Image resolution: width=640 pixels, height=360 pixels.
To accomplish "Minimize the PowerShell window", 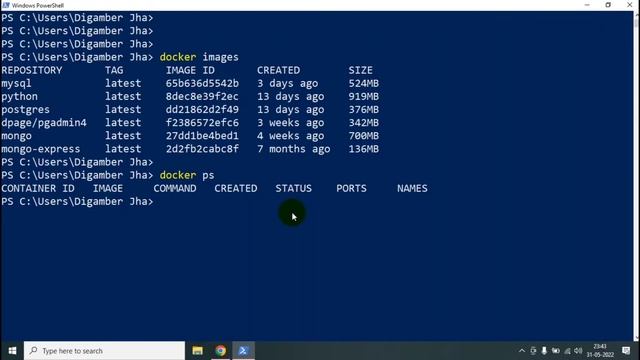I will coord(587,5).
